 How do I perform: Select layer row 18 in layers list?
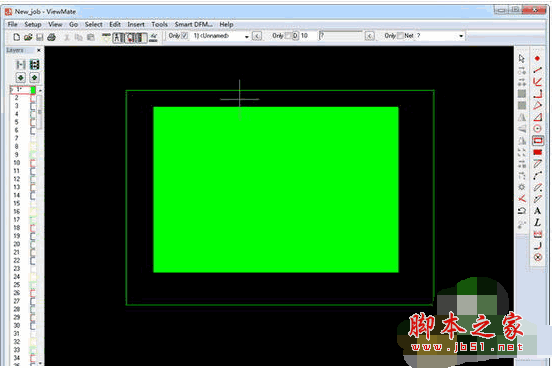coord(23,228)
